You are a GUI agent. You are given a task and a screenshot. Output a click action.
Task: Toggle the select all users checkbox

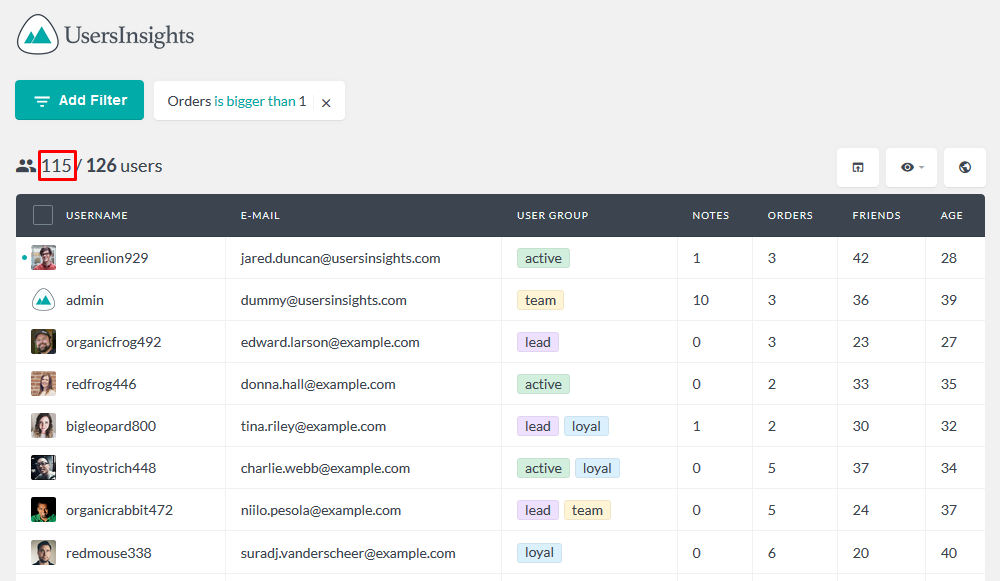tap(43, 215)
